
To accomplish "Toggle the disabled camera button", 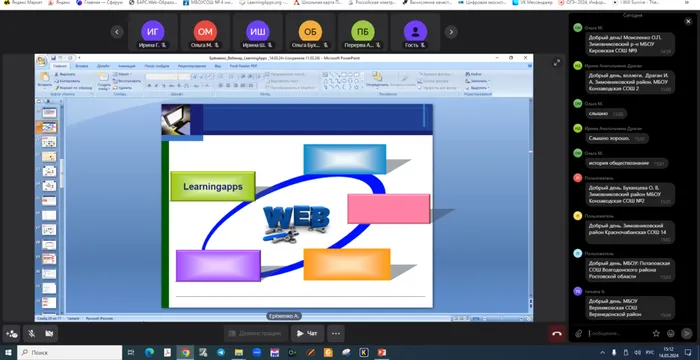I will tap(49, 334).
